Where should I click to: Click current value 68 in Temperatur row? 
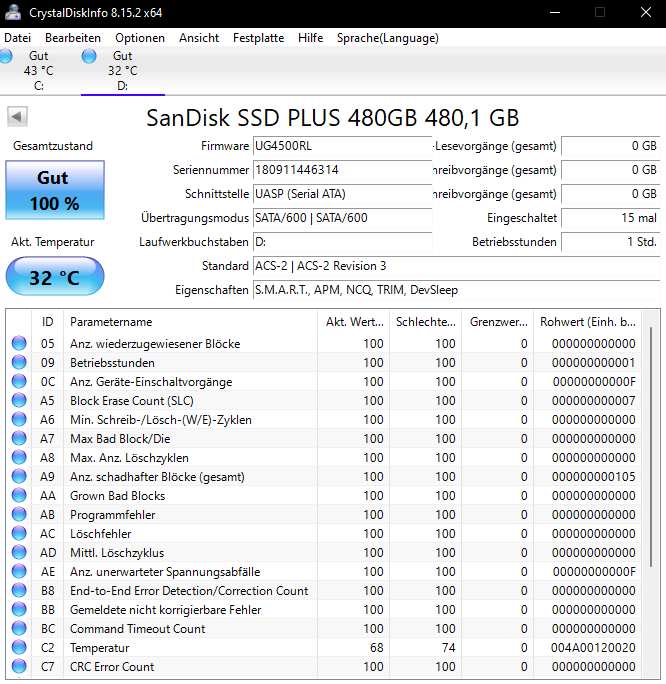tap(376, 647)
